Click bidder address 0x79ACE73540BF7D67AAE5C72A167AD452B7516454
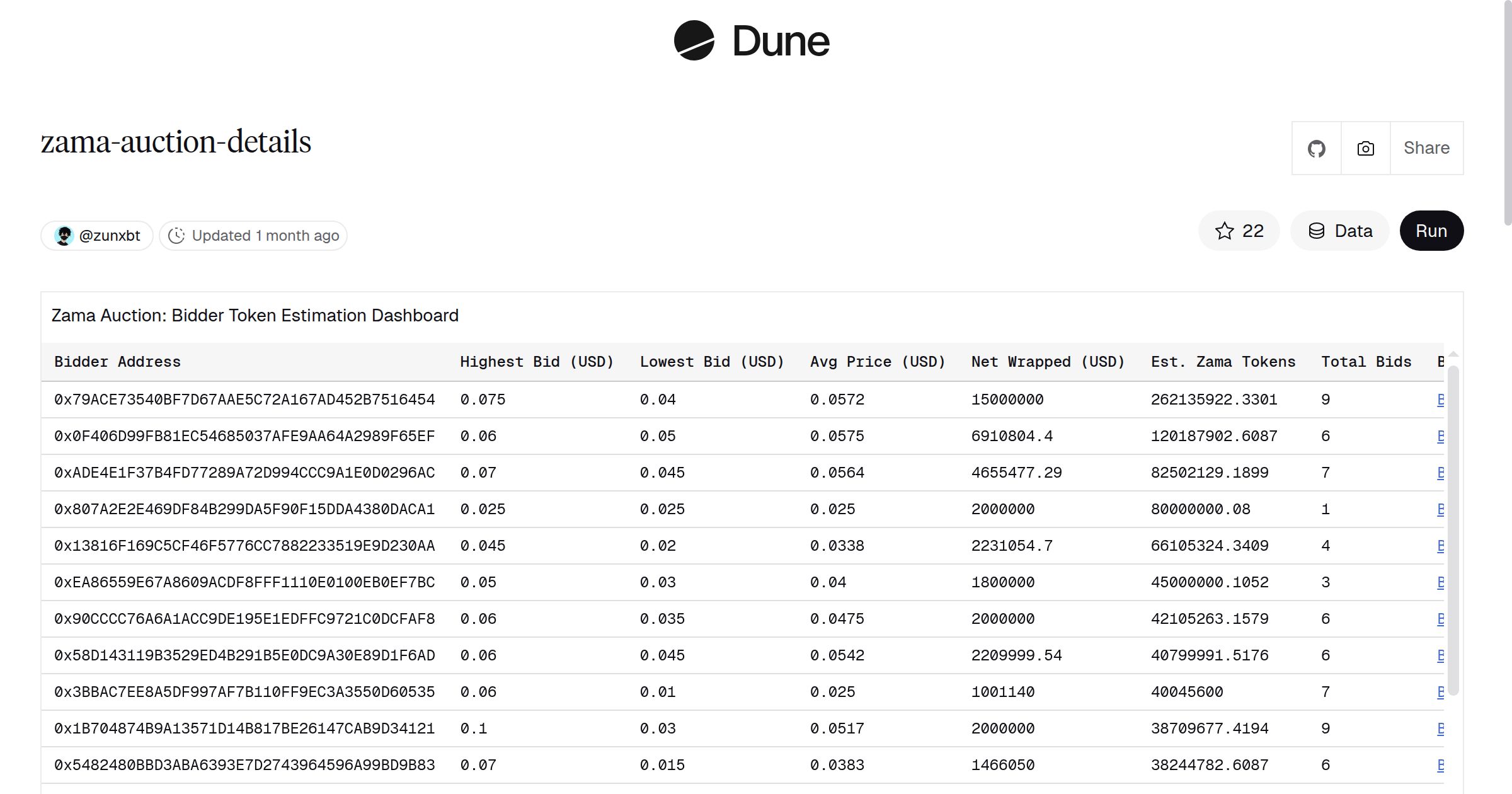The height and width of the screenshot is (794, 1512). (x=244, y=399)
